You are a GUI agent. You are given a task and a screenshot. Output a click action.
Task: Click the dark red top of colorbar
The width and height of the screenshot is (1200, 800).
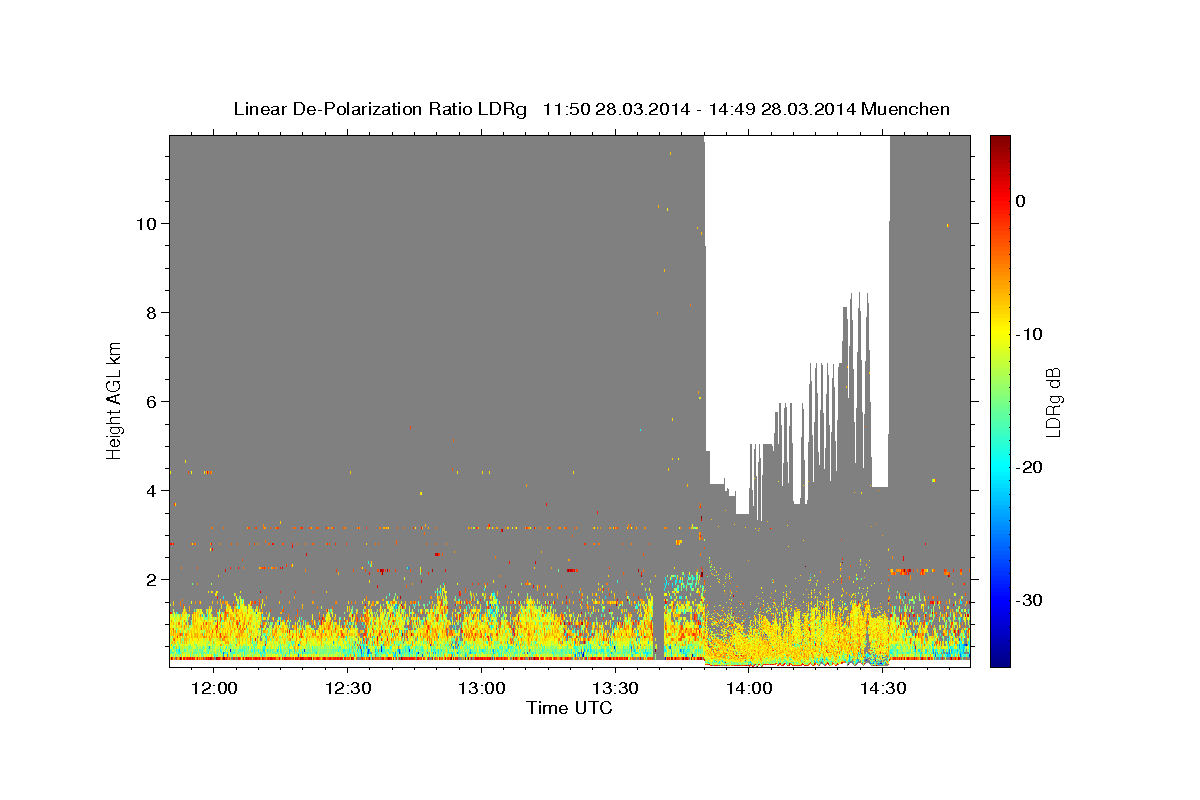pos(1000,143)
